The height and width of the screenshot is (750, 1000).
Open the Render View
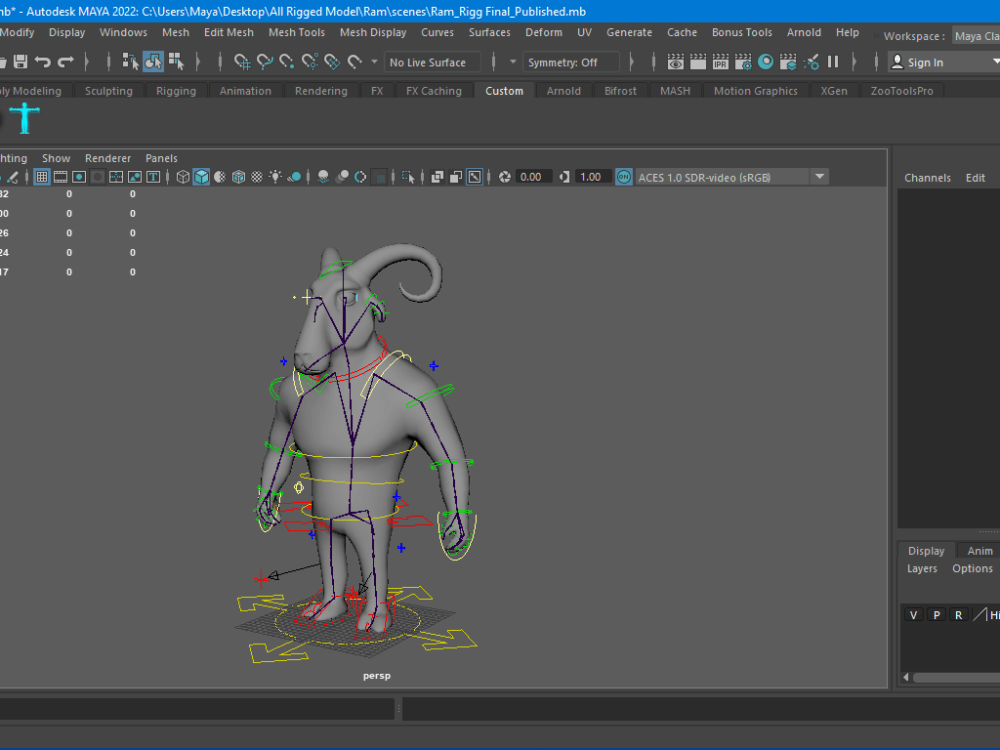[675, 62]
